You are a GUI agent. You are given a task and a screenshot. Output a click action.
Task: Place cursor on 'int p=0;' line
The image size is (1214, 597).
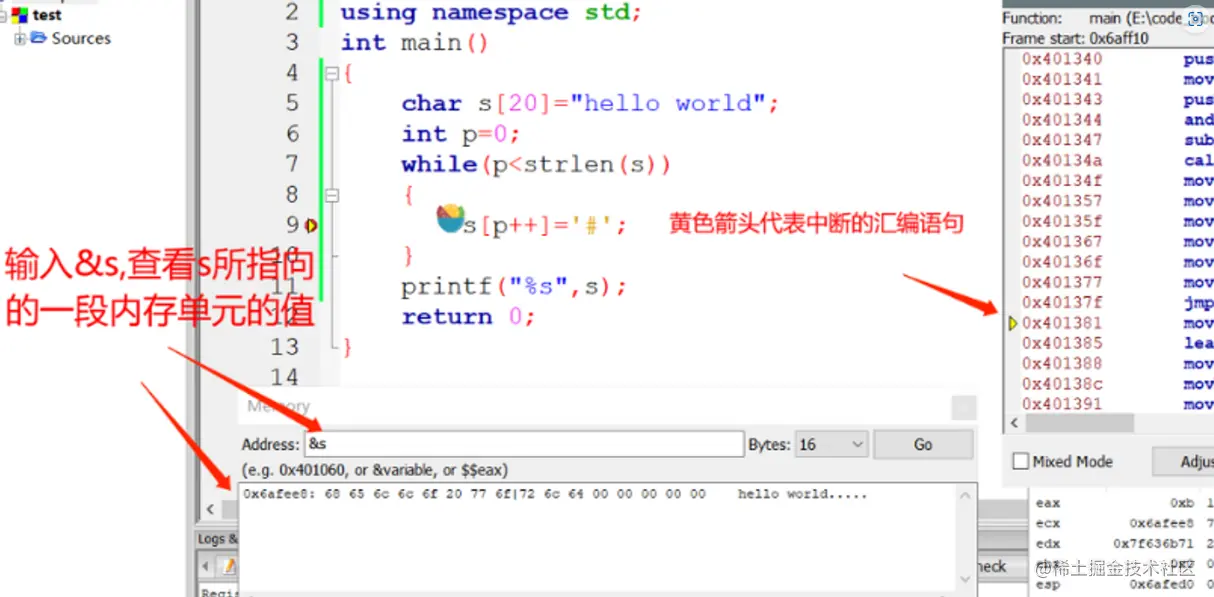coord(461,134)
